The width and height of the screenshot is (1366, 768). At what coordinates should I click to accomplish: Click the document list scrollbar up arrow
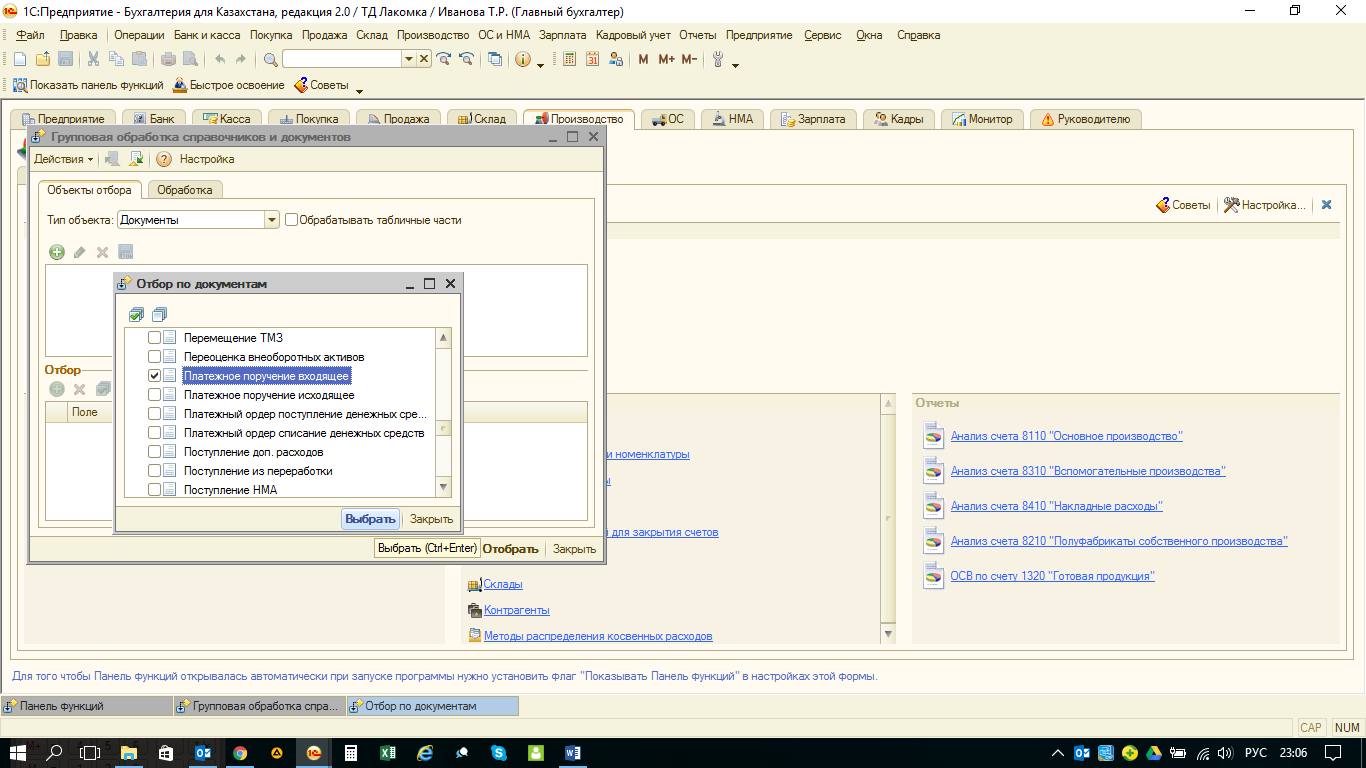coord(444,338)
